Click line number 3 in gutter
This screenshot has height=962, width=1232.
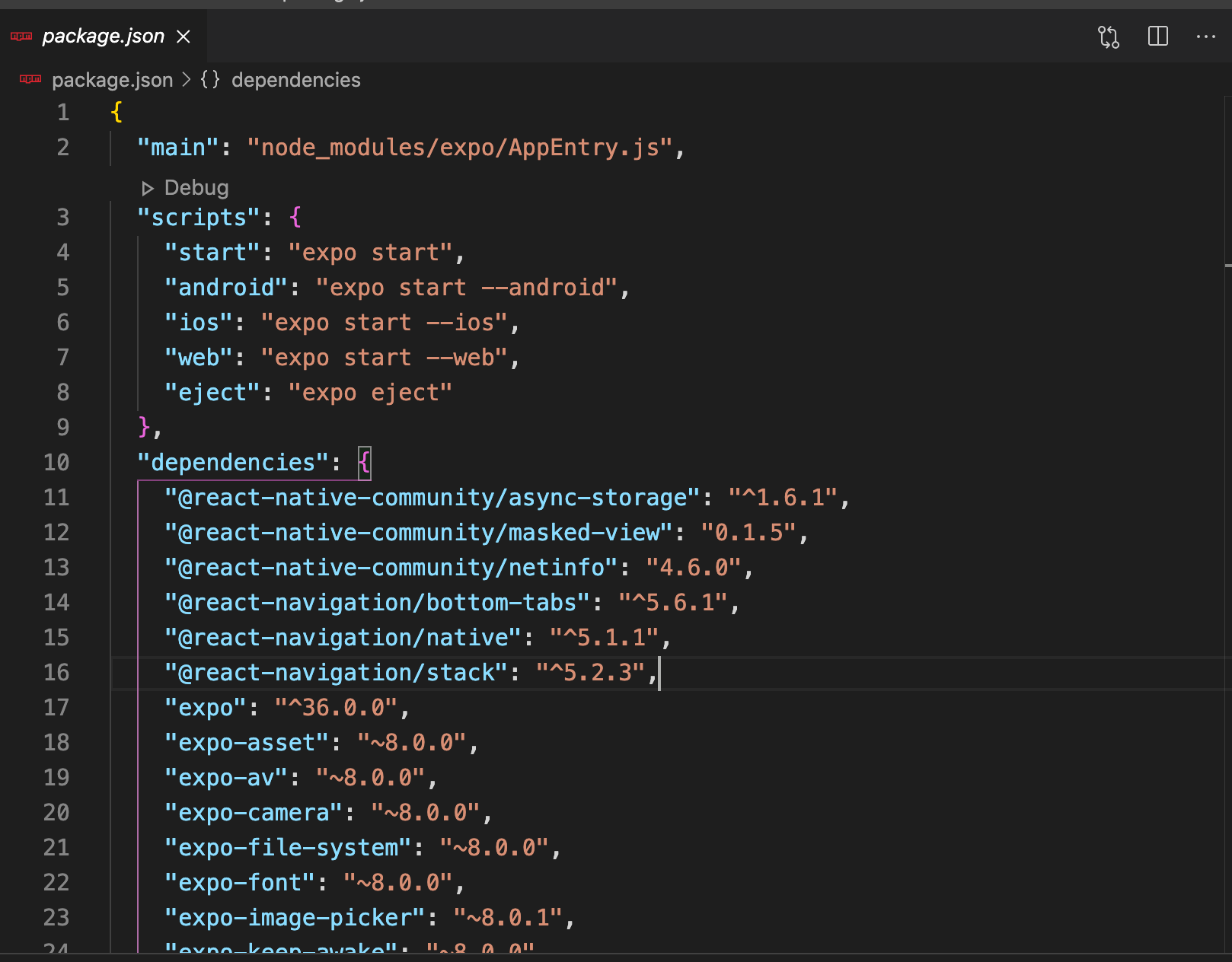63,217
